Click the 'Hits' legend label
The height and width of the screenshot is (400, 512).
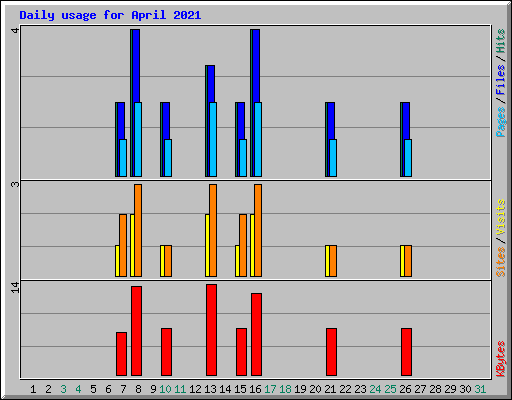pyautogui.click(x=500, y=41)
